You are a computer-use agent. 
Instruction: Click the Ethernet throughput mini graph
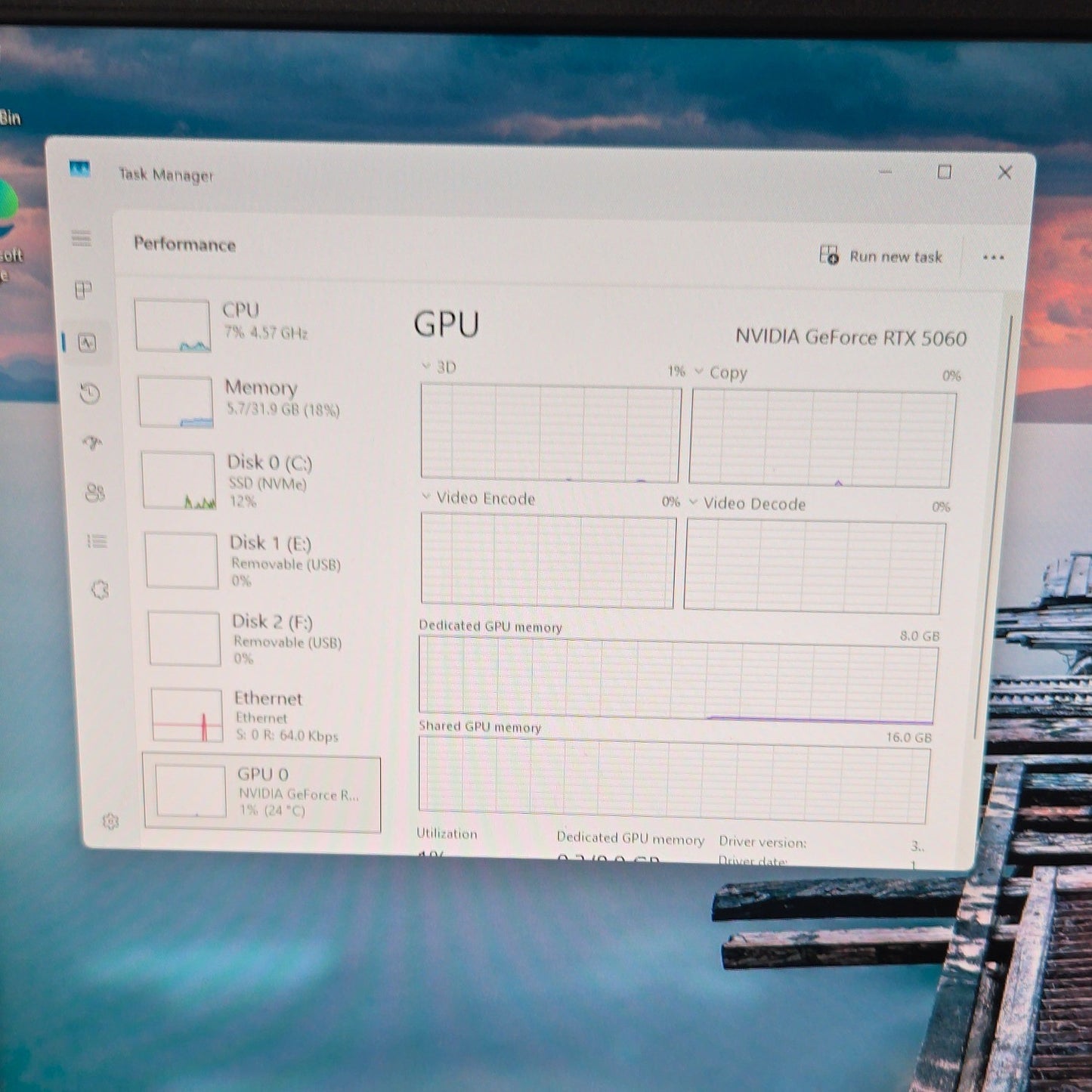[187, 715]
